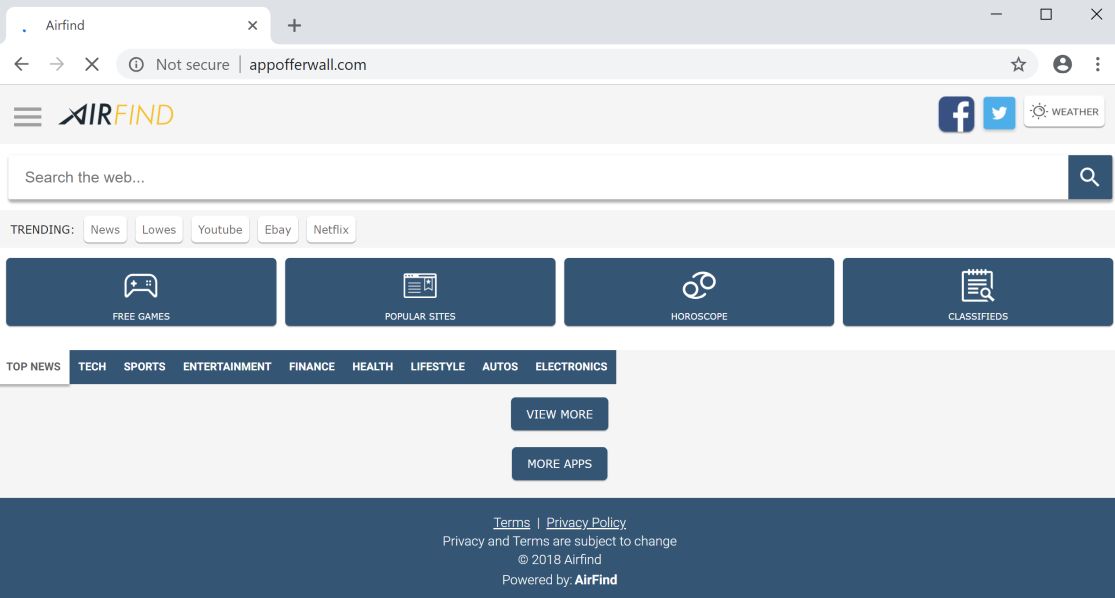Open the Facebook page icon

click(x=956, y=114)
